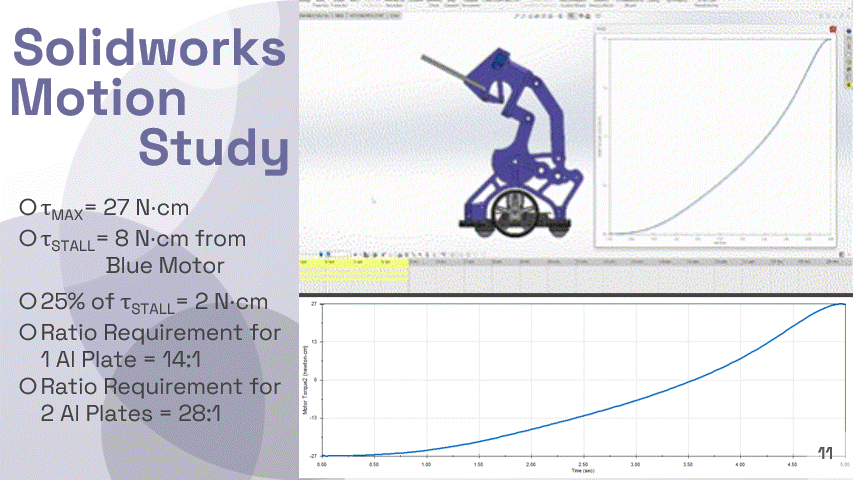The height and width of the screenshot is (480, 853).
Task: Click the "Time (sec)" axis label
Action: pyautogui.click(x=583, y=471)
